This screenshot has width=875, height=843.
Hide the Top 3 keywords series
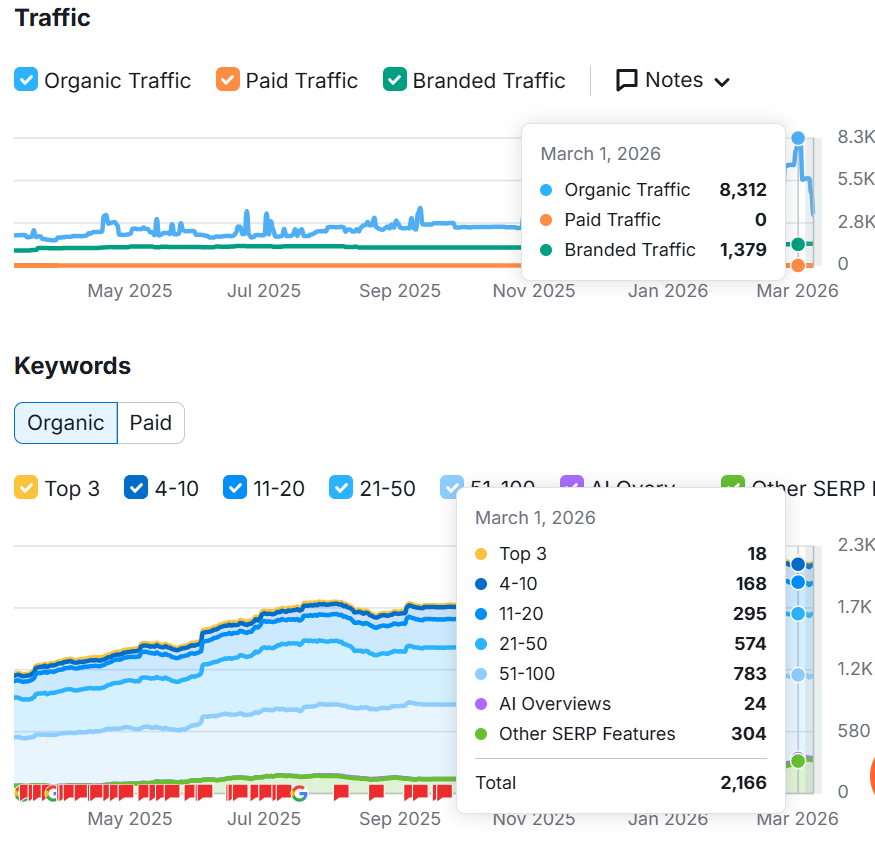pyautogui.click(x=26, y=488)
